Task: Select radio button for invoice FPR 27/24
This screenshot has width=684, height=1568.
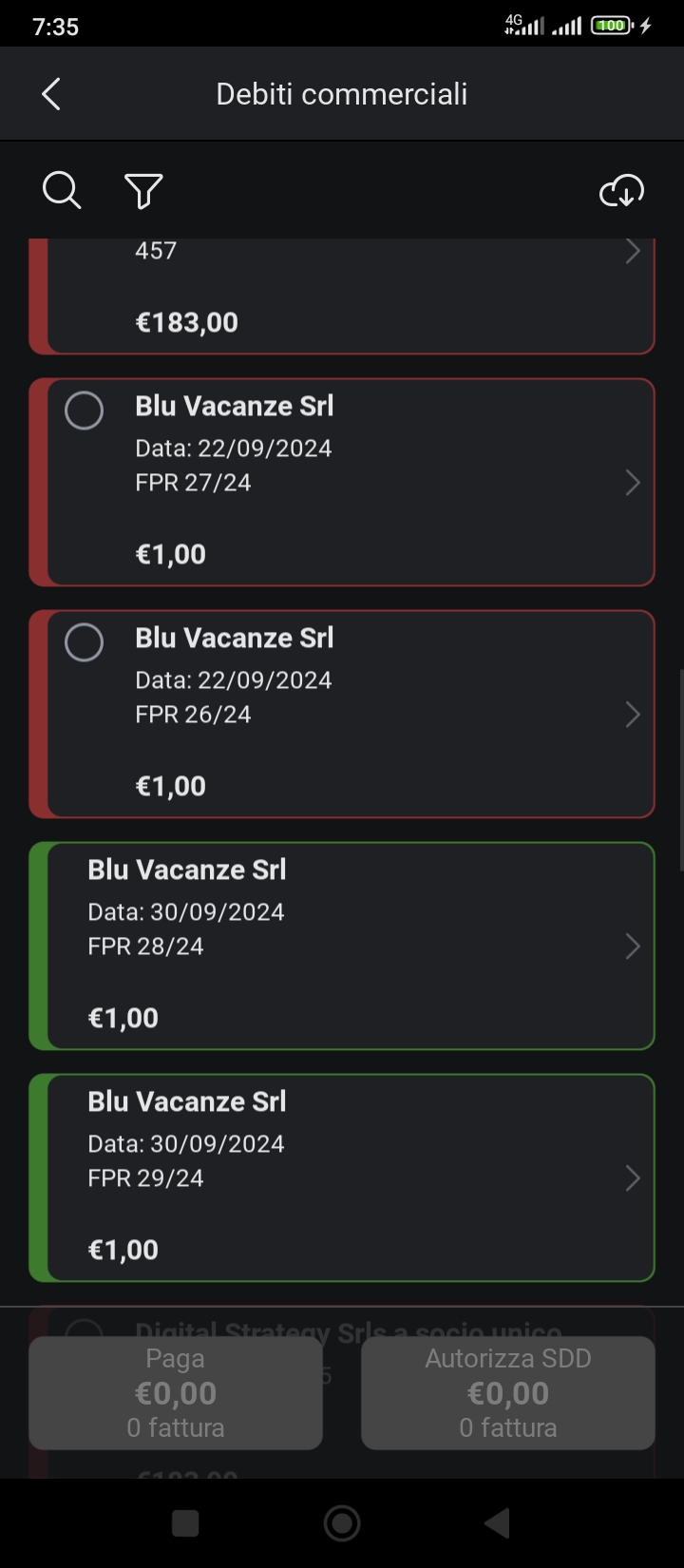Action: pos(84,411)
